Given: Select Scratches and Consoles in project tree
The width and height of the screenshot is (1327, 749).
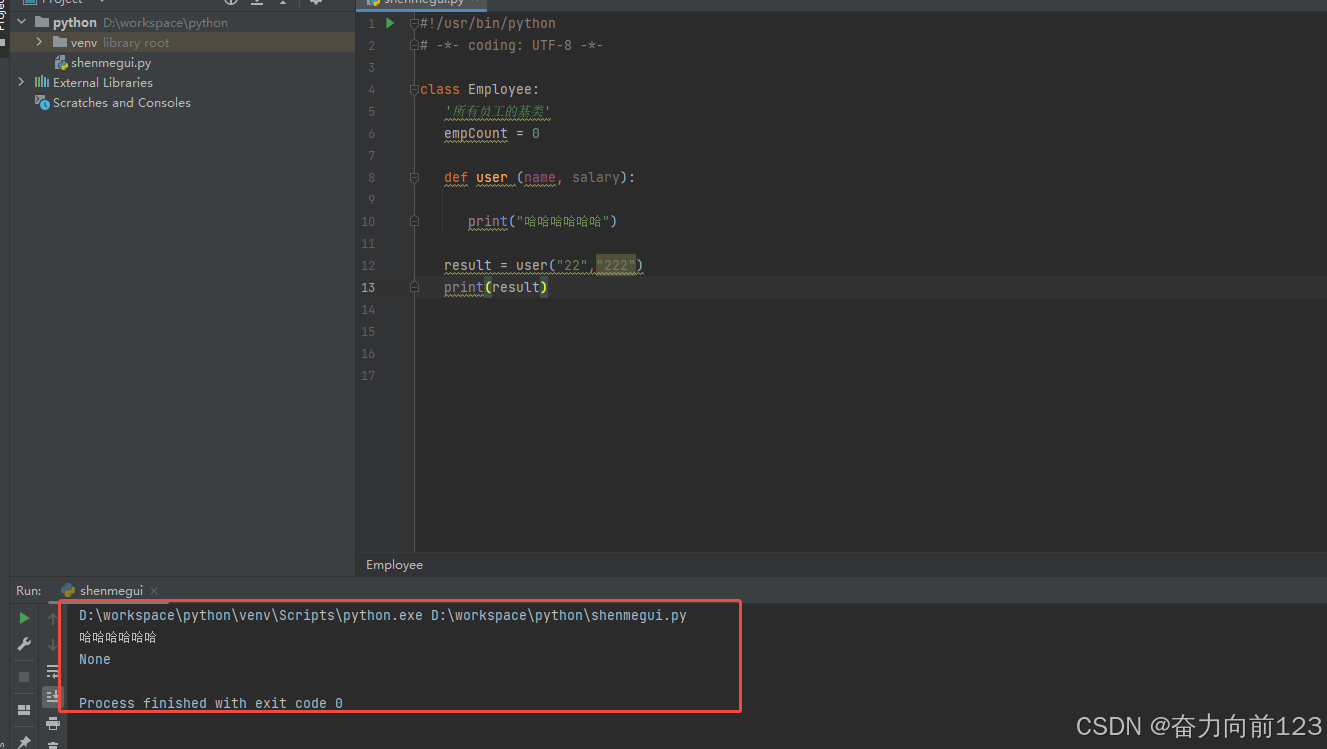Looking at the screenshot, I should click(121, 102).
